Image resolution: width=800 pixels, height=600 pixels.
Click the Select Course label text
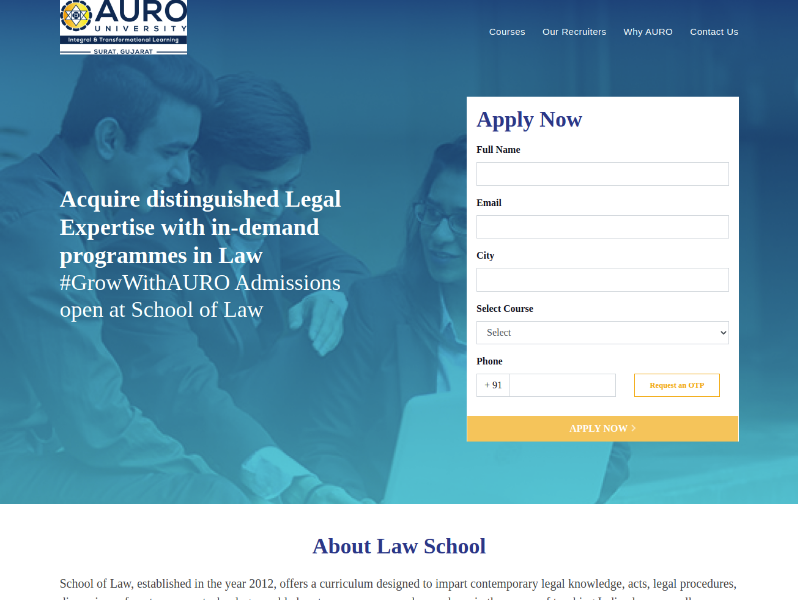[x=505, y=309]
